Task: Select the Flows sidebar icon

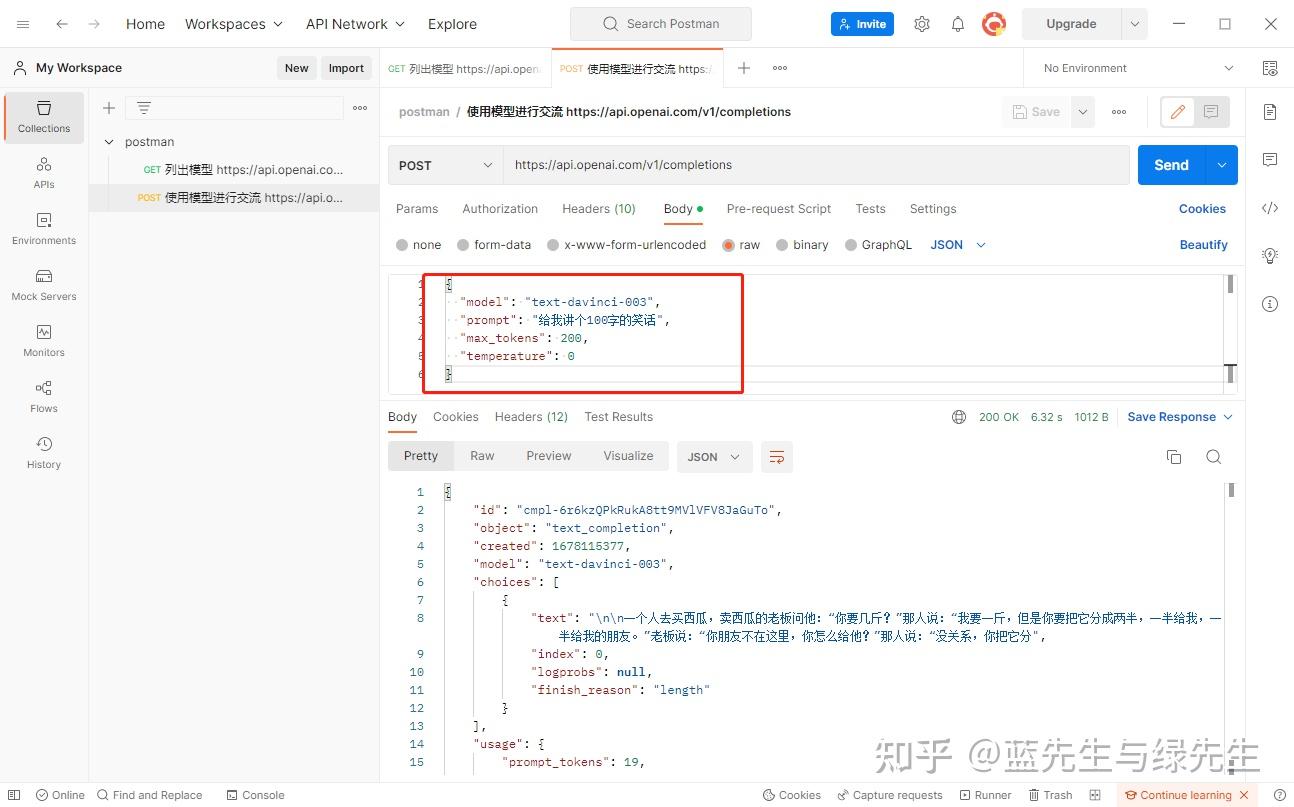Action: (x=43, y=395)
